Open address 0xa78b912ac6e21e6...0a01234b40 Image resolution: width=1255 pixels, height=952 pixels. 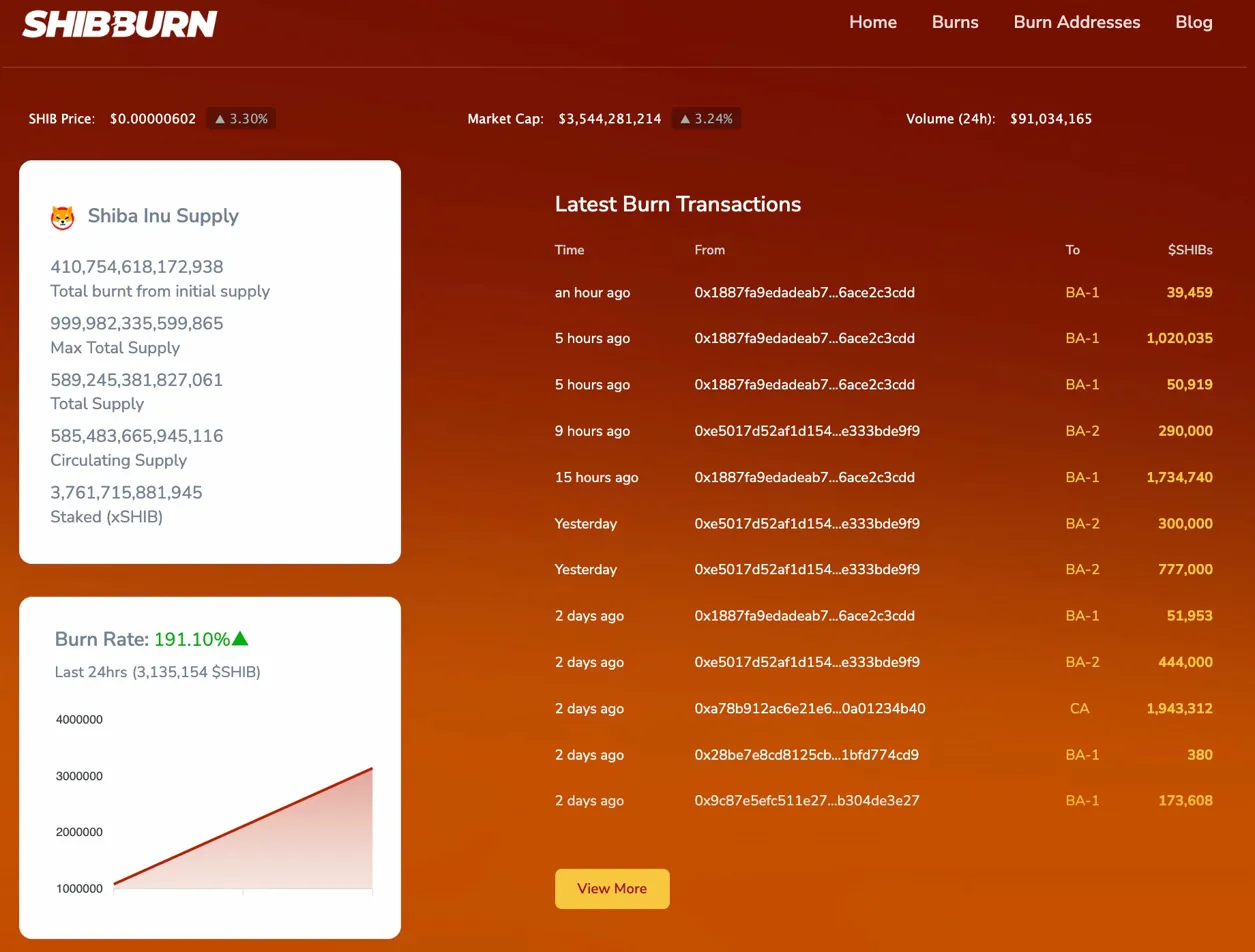pyautogui.click(x=809, y=709)
